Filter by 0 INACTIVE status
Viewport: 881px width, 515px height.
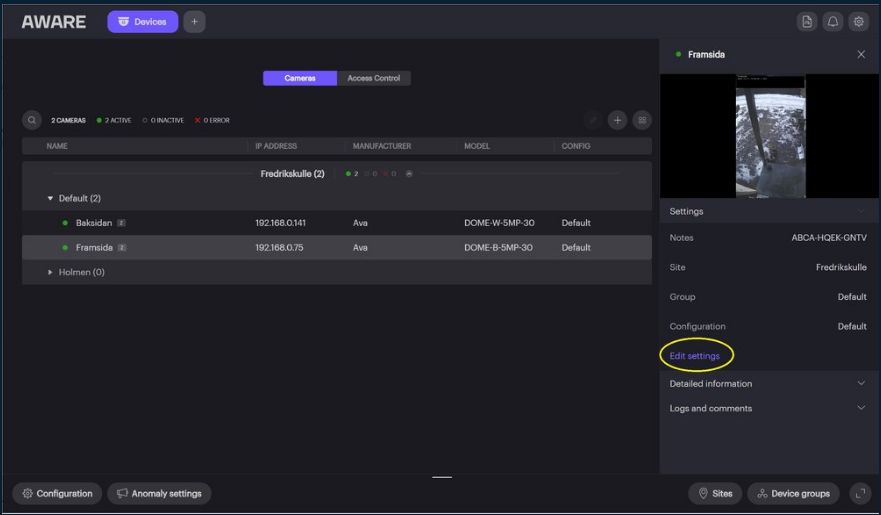point(163,120)
